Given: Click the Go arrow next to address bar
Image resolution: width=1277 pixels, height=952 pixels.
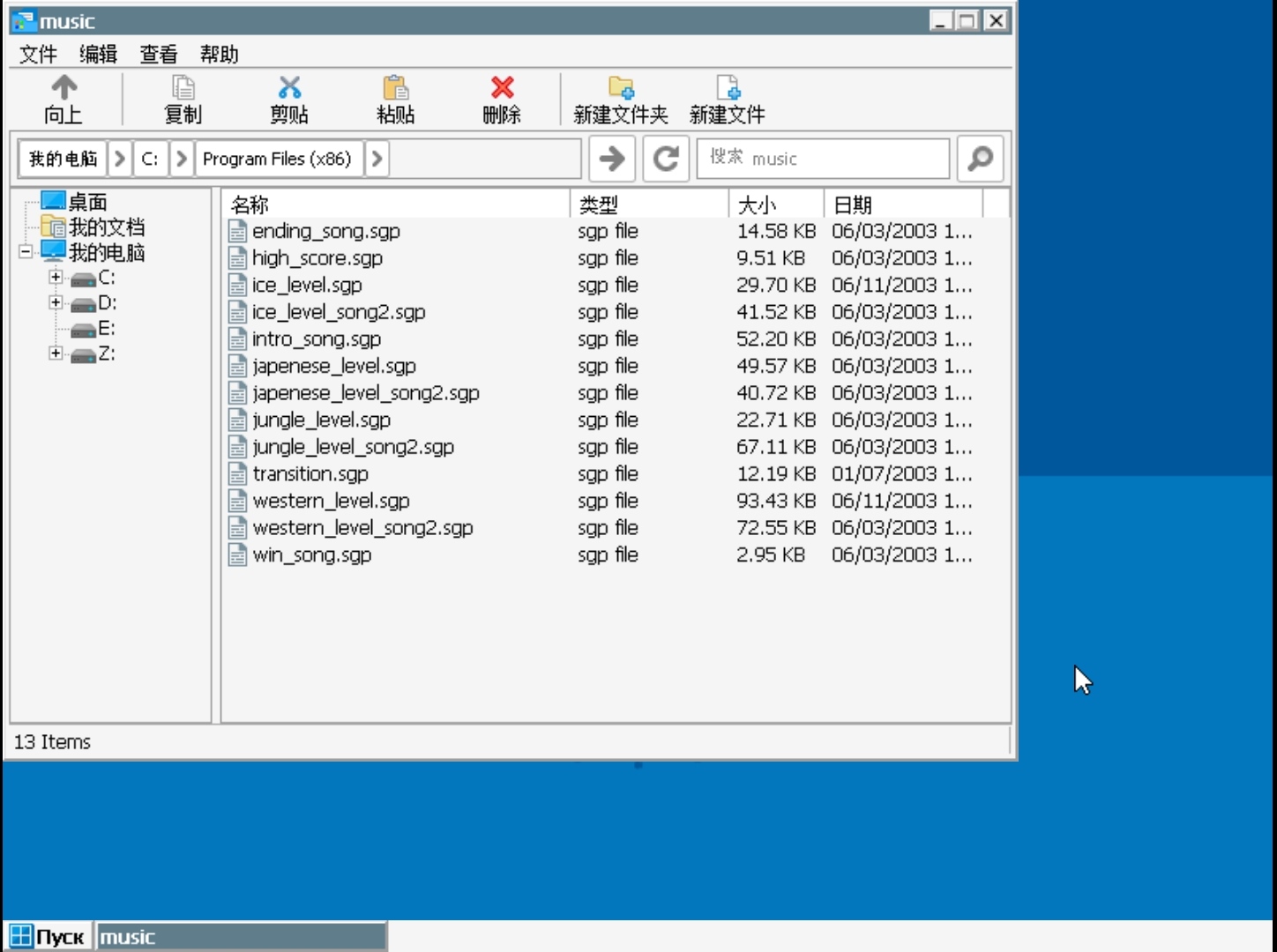Looking at the screenshot, I should (x=611, y=159).
